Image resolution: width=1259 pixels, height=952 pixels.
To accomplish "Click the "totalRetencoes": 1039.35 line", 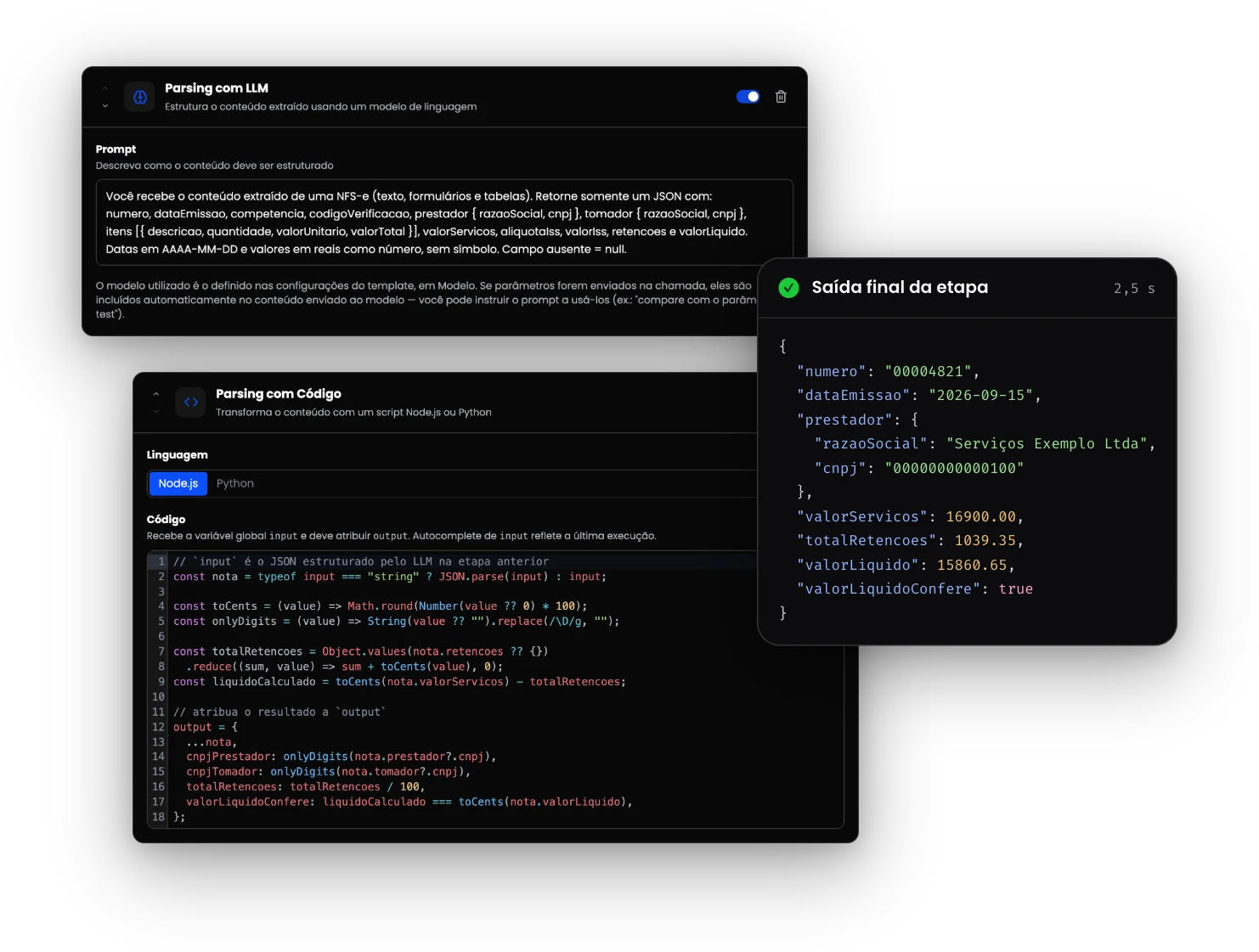I will (911, 540).
